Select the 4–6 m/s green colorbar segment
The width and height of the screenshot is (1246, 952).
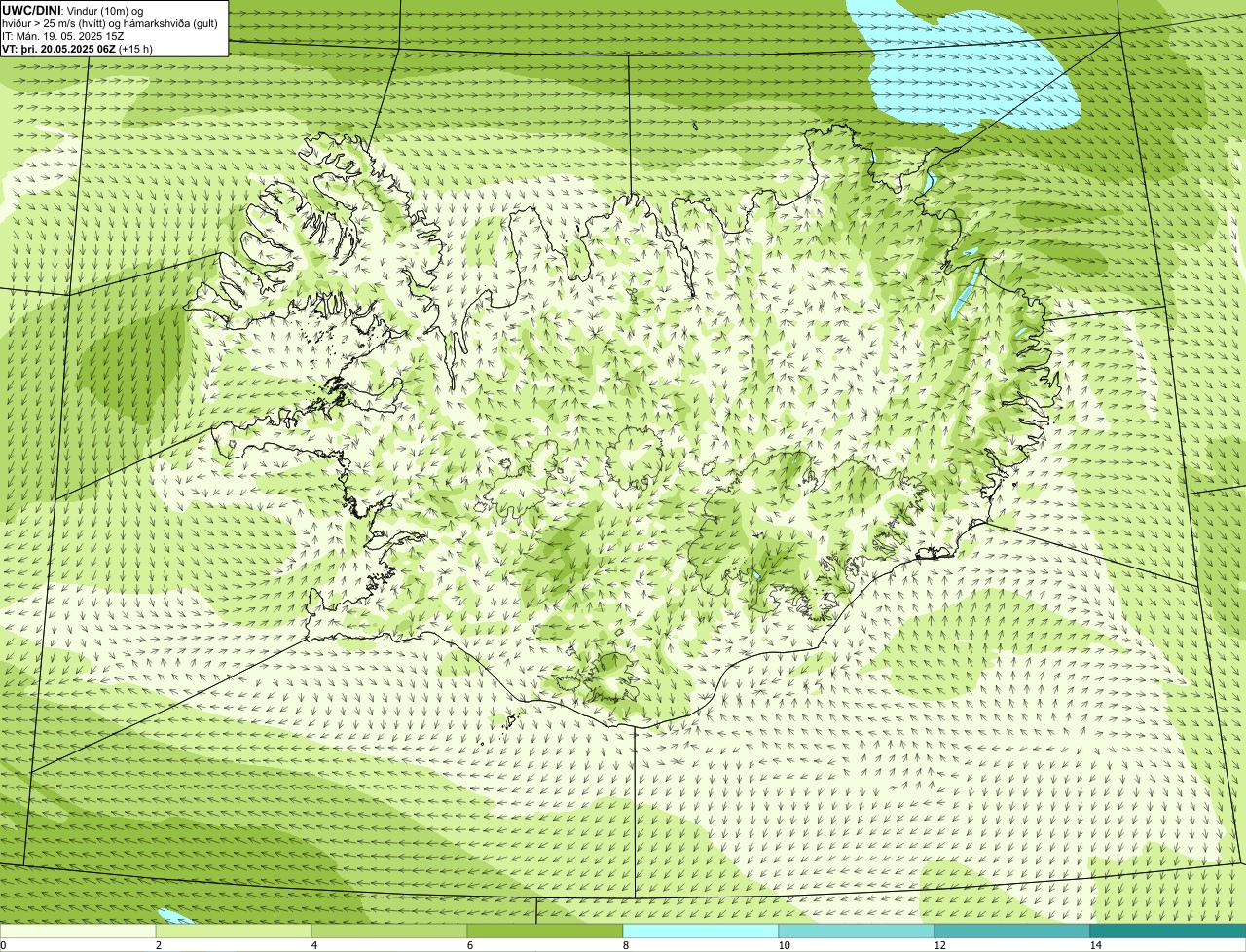389,931
